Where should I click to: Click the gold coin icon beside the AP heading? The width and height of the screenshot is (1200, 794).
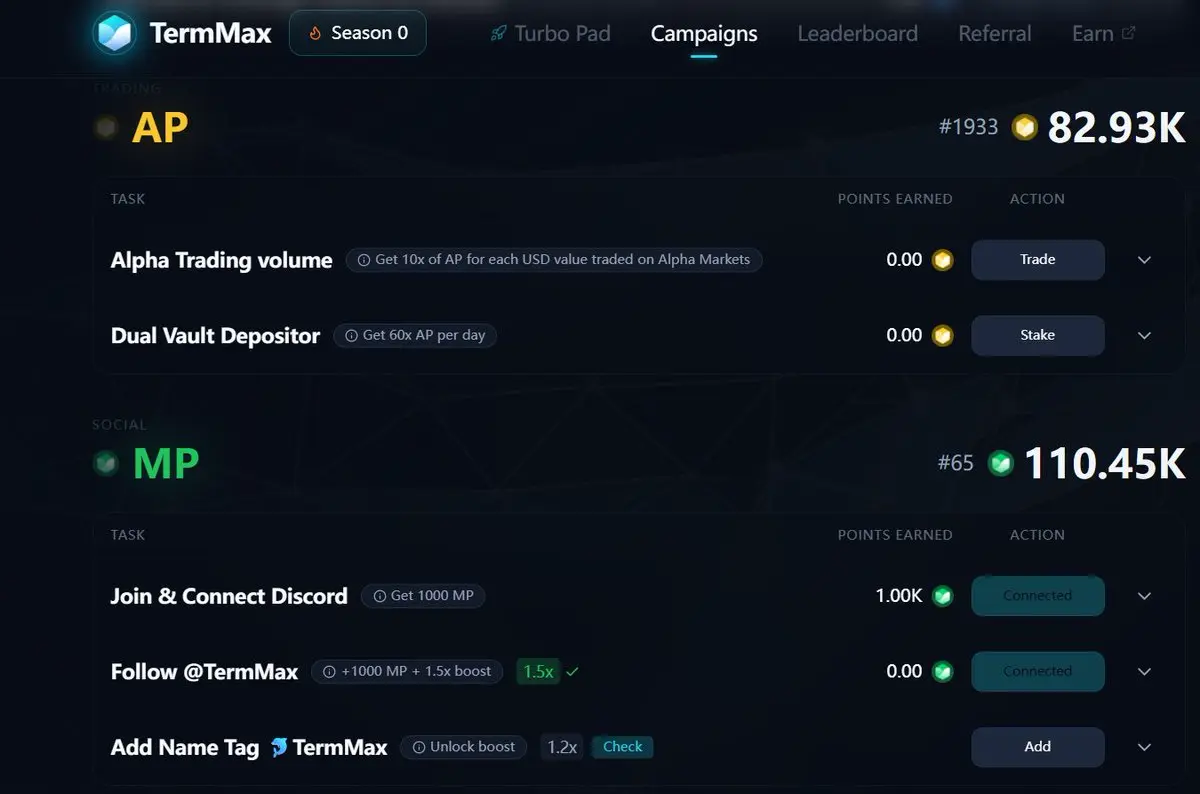point(105,128)
